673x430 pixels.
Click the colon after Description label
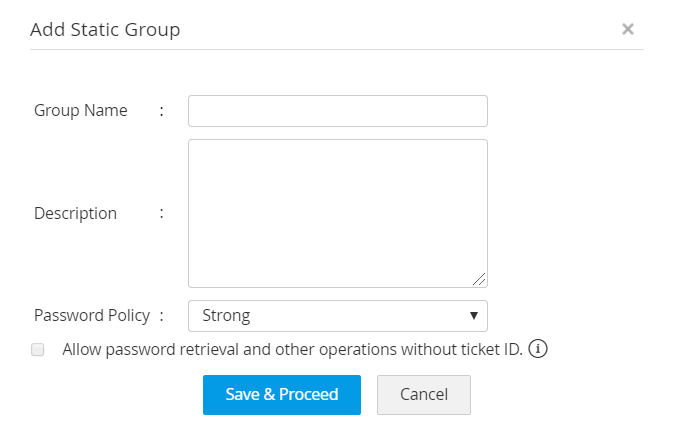pos(162,213)
